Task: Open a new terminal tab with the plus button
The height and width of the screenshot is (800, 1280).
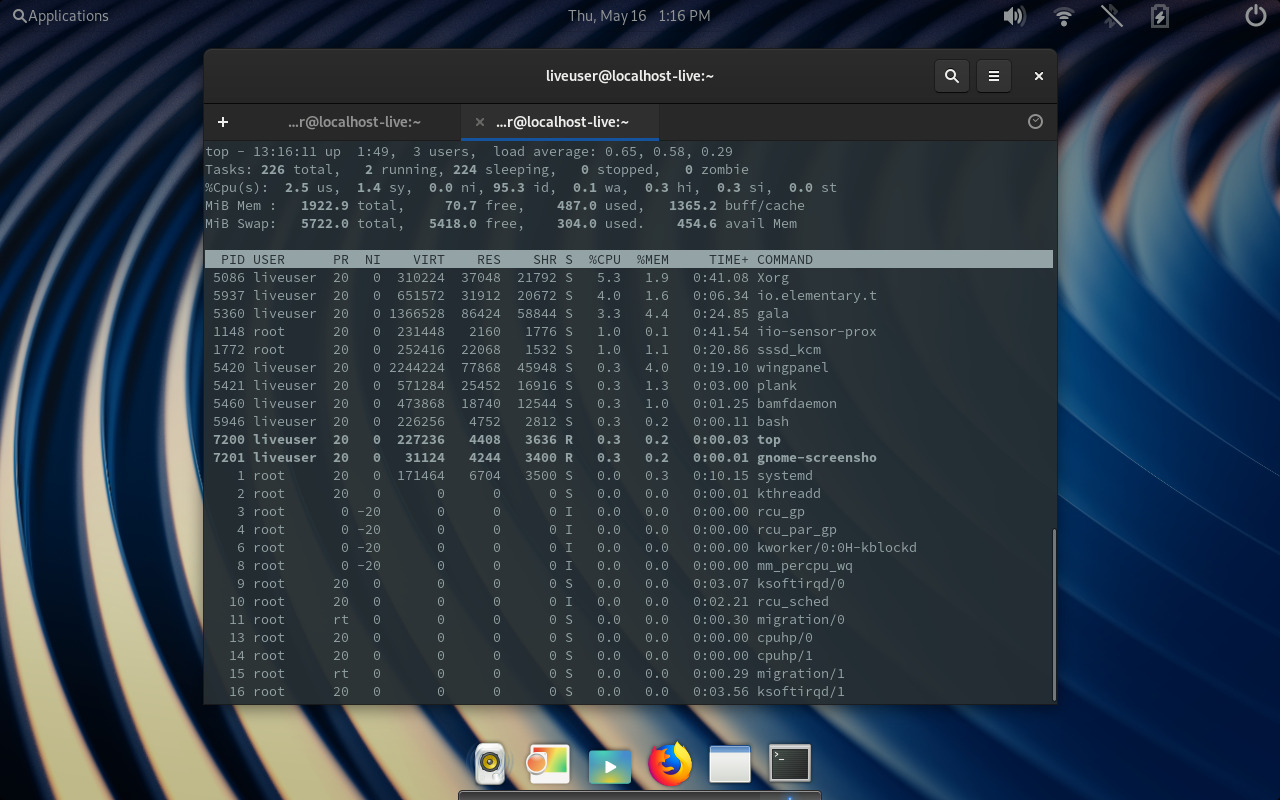Action: click(x=222, y=122)
